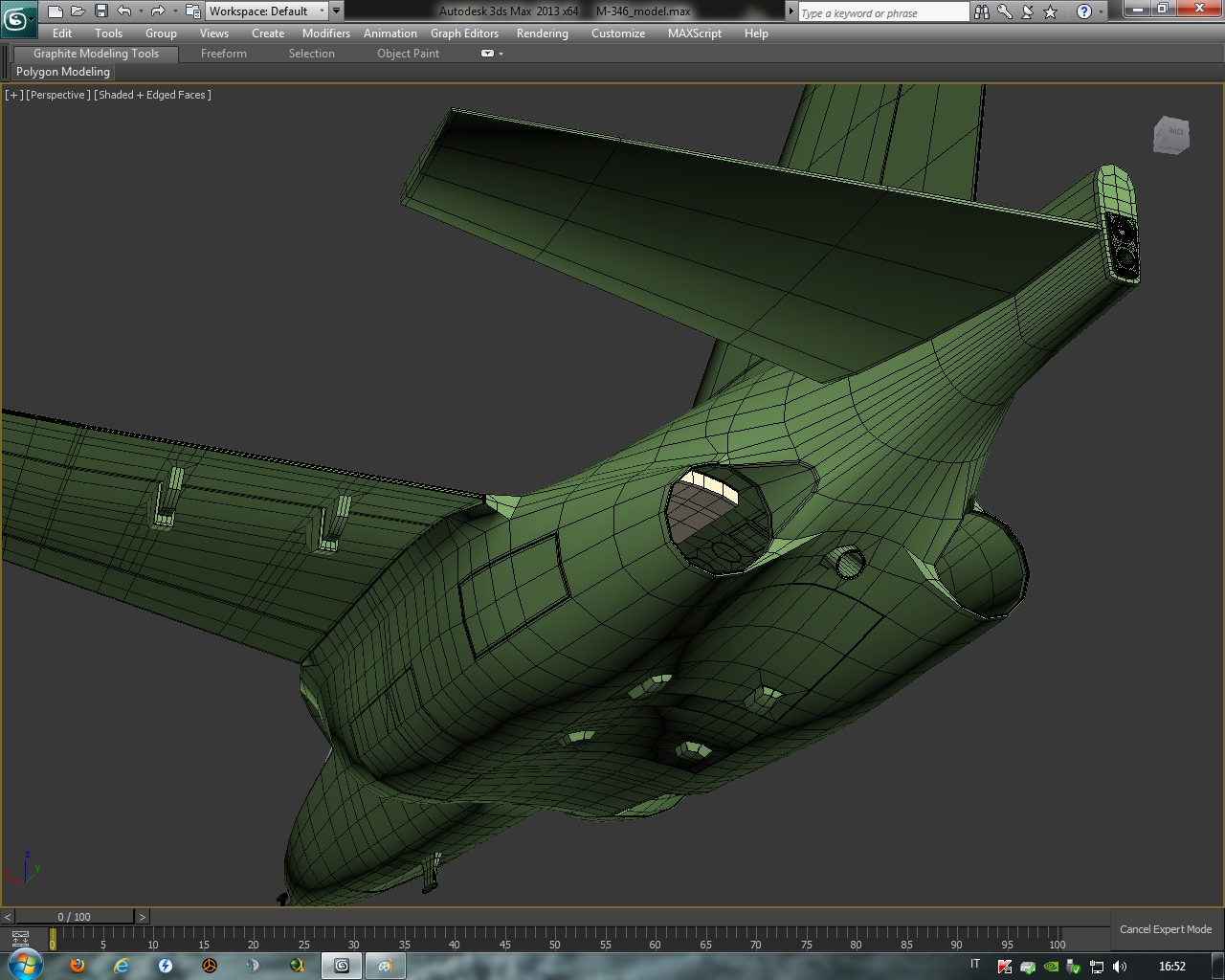Click the IT language indicator in tray
The width and height of the screenshot is (1225, 980).
(975, 964)
